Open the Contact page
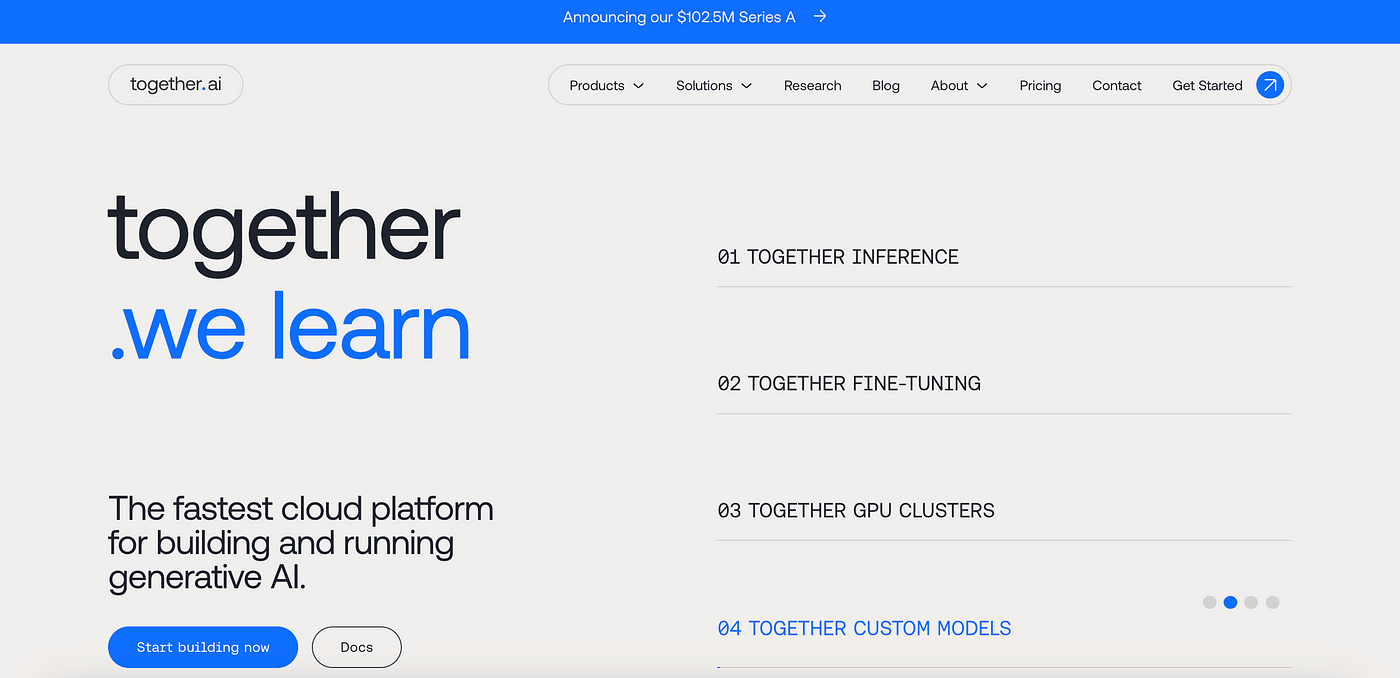This screenshot has width=1400, height=678. 1116,86
